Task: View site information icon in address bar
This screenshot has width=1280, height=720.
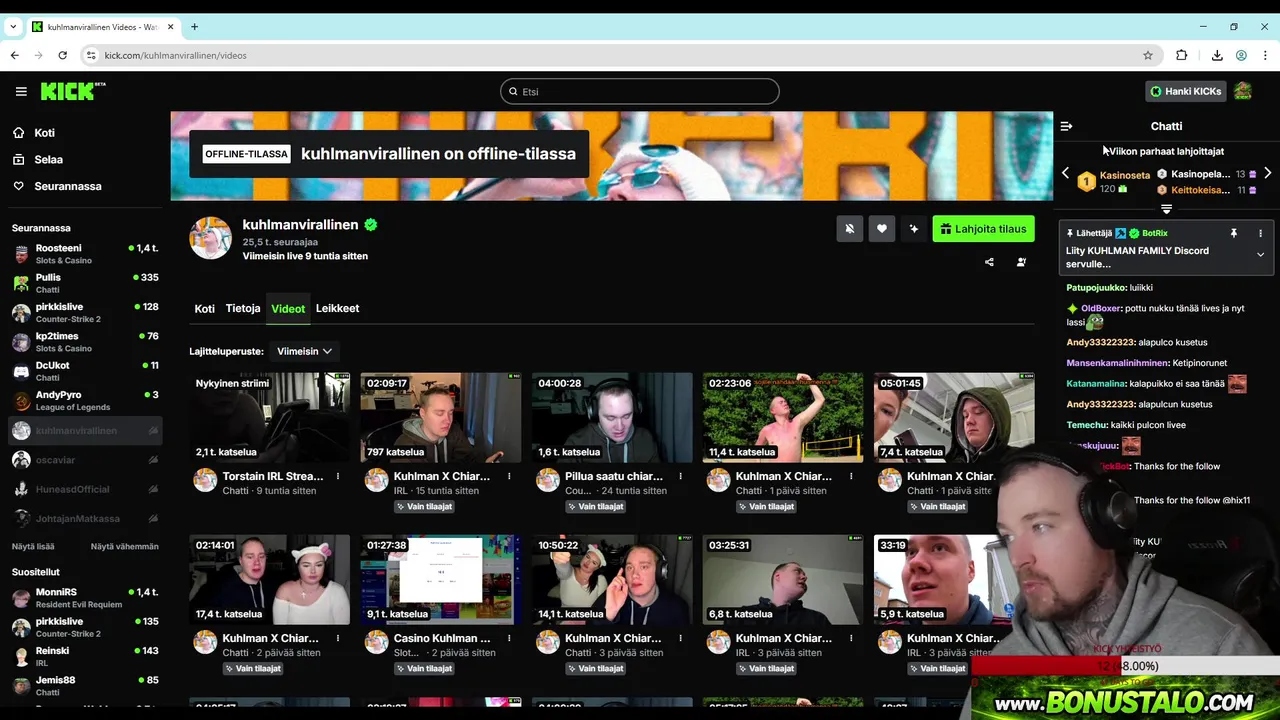Action: click(91, 55)
